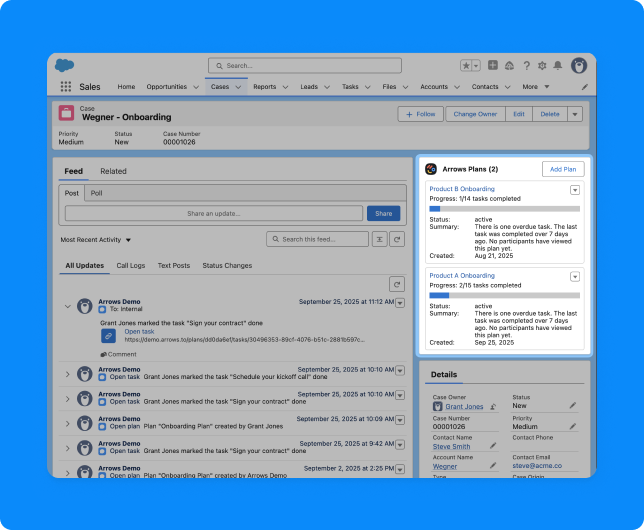
Task: Click the Add Plan button
Action: coord(563,169)
